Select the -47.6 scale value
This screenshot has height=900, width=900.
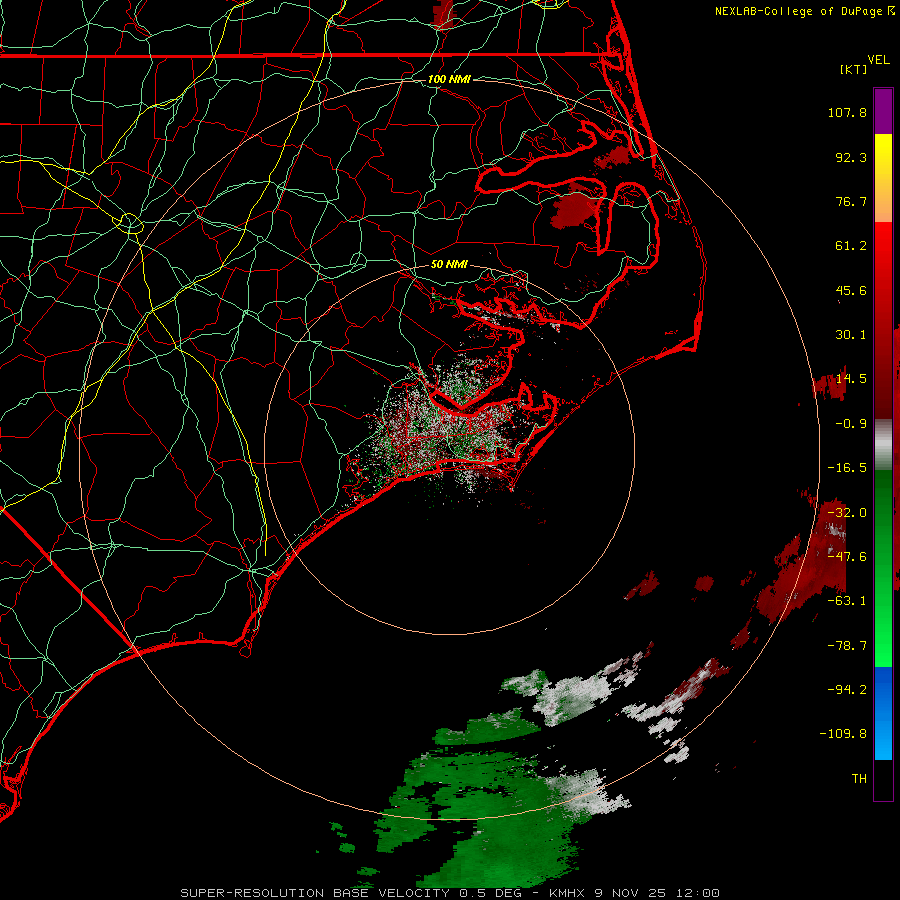(x=847, y=557)
